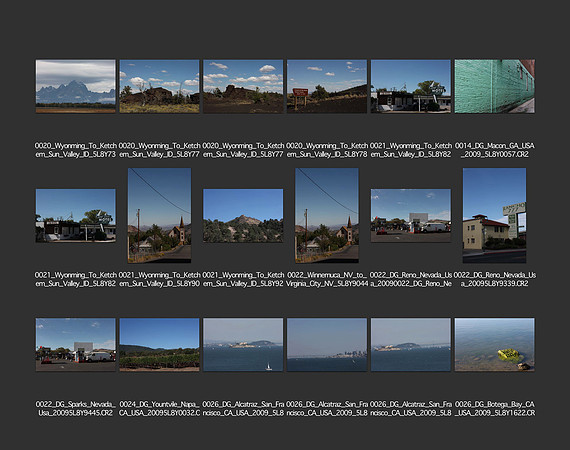Click 0014_DG_Macon_GA_USA filename

[495, 150]
